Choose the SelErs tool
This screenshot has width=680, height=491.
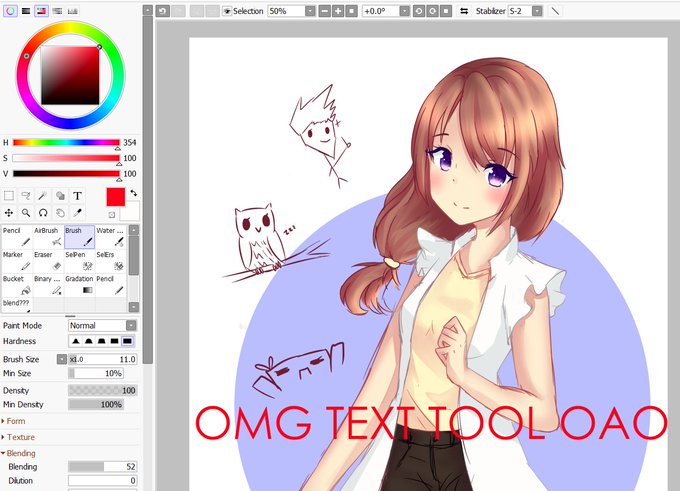pyautogui.click(x=111, y=261)
